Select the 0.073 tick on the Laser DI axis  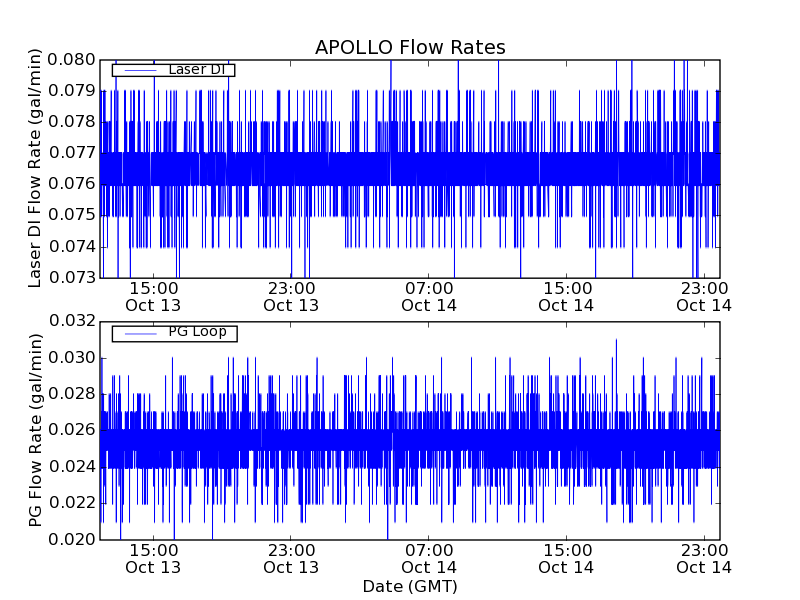pyautogui.click(x=71, y=278)
